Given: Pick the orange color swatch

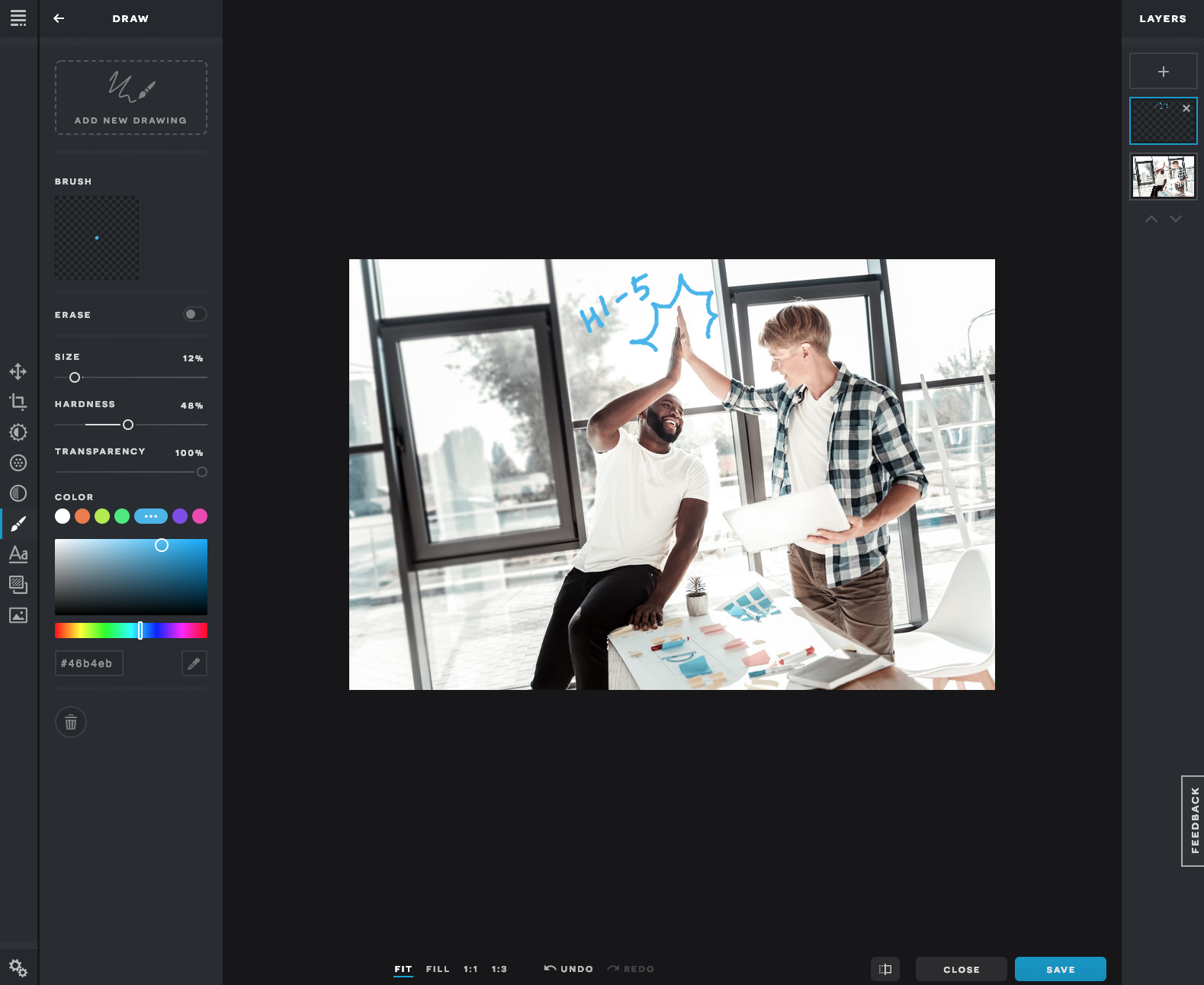Looking at the screenshot, I should pyautogui.click(x=82, y=516).
